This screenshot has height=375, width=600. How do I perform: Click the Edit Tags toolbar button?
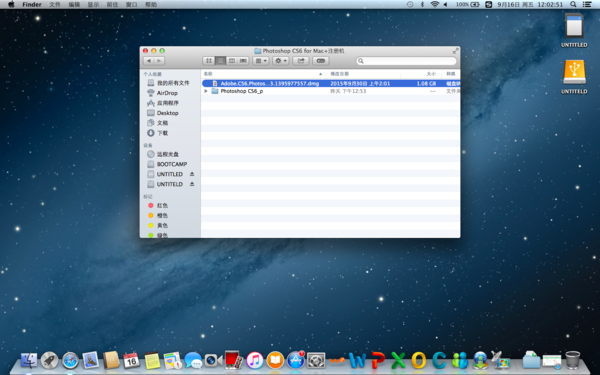coord(321,61)
